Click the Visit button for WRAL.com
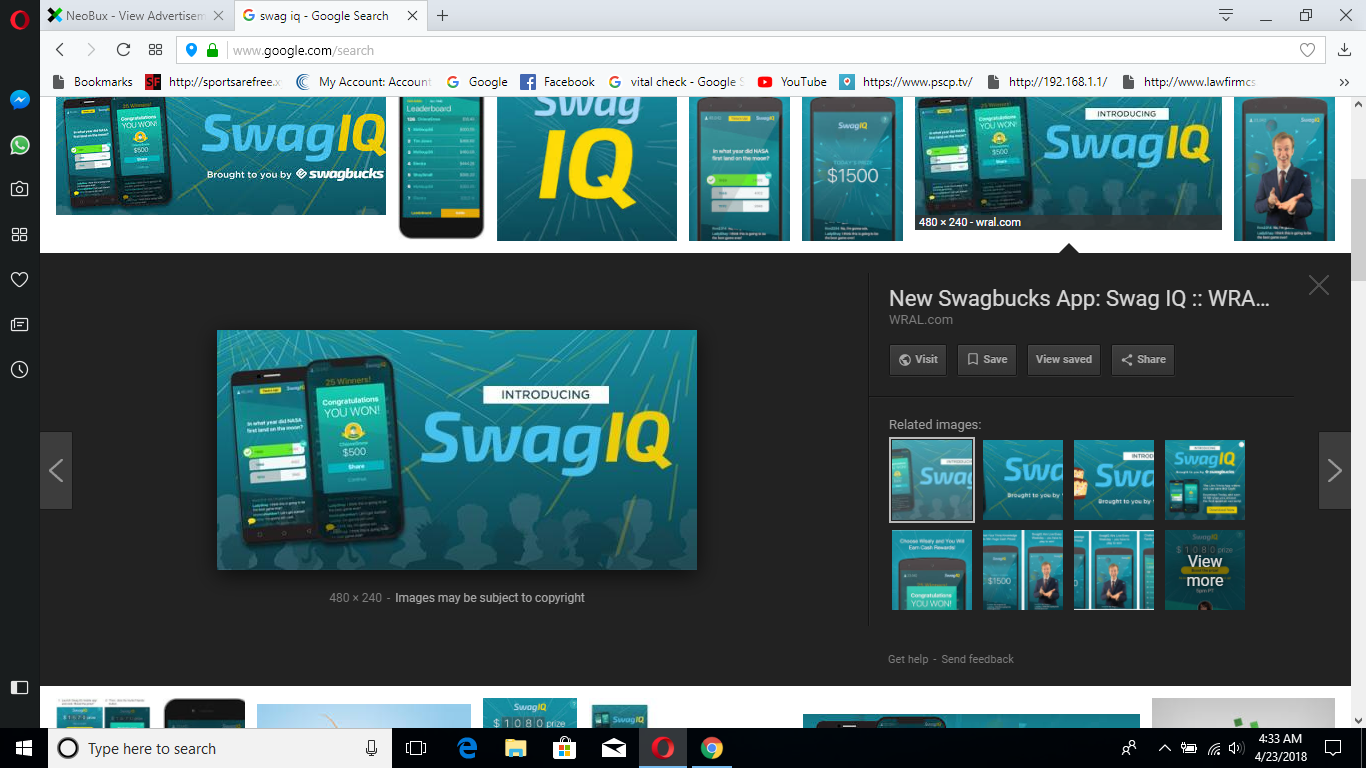The image size is (1366, 768). pyautogui.click(x=918, y=360)
